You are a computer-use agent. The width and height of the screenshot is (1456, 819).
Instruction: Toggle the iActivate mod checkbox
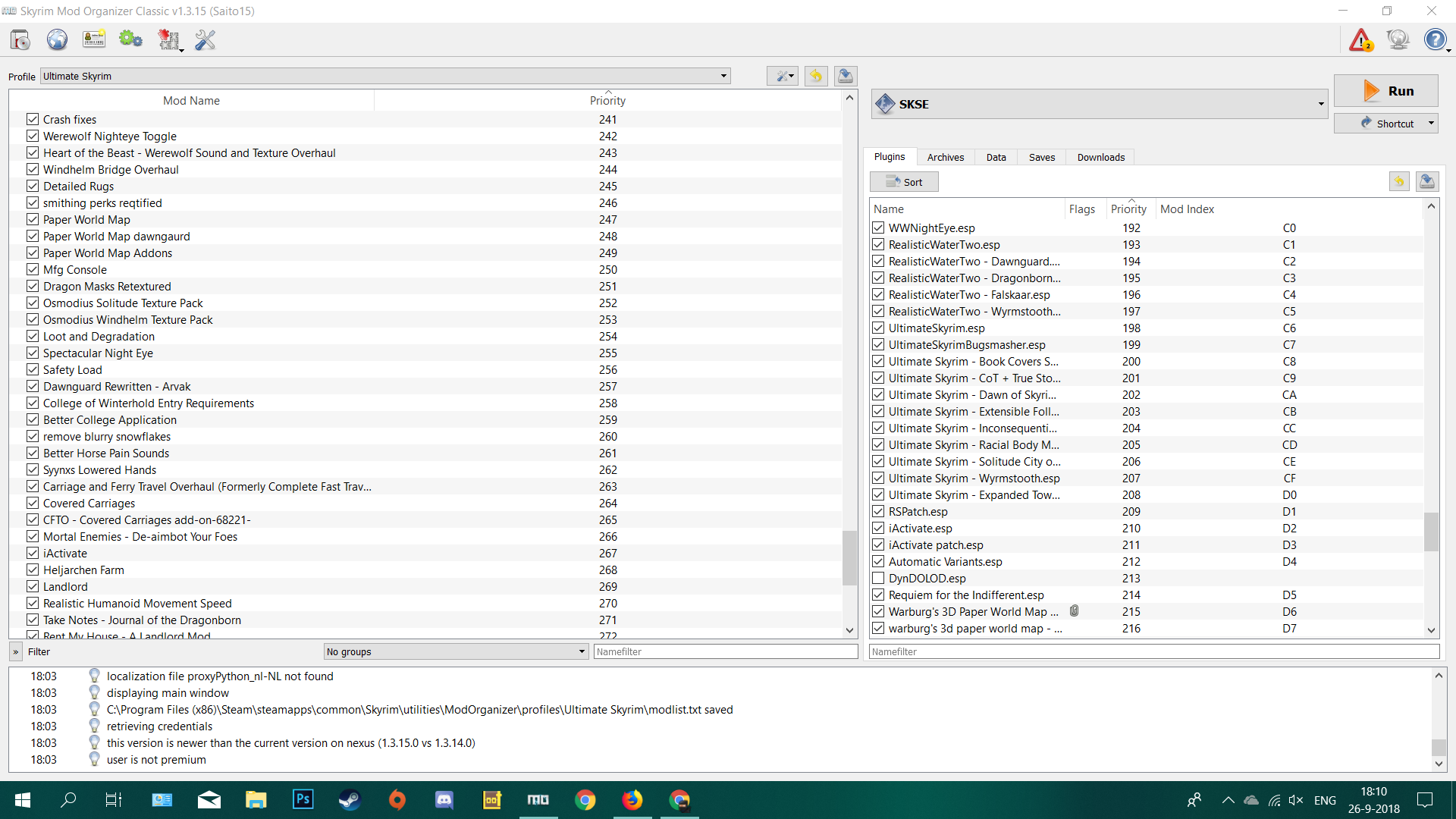click(33, 553)
